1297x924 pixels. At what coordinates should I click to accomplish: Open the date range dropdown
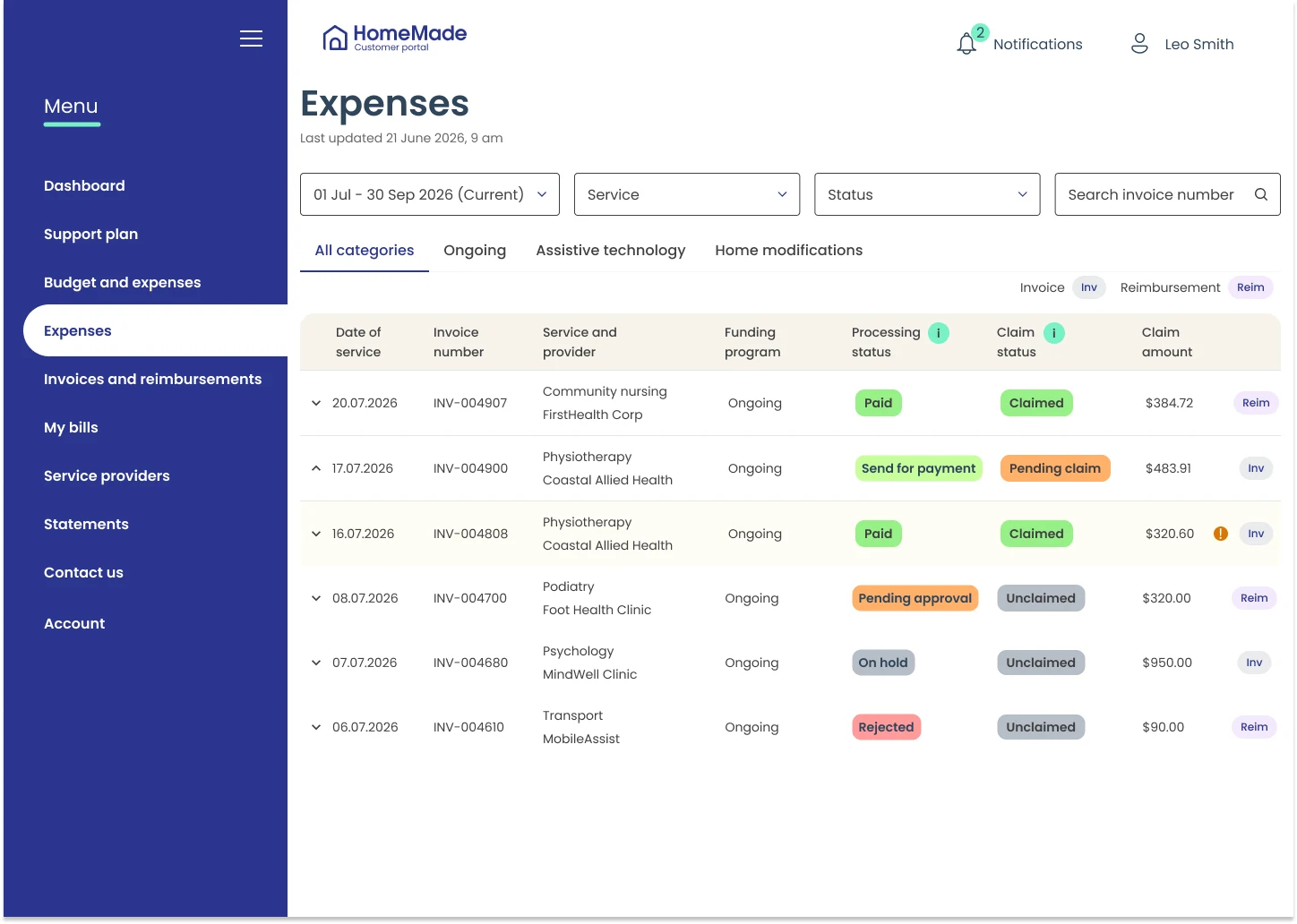430,194
